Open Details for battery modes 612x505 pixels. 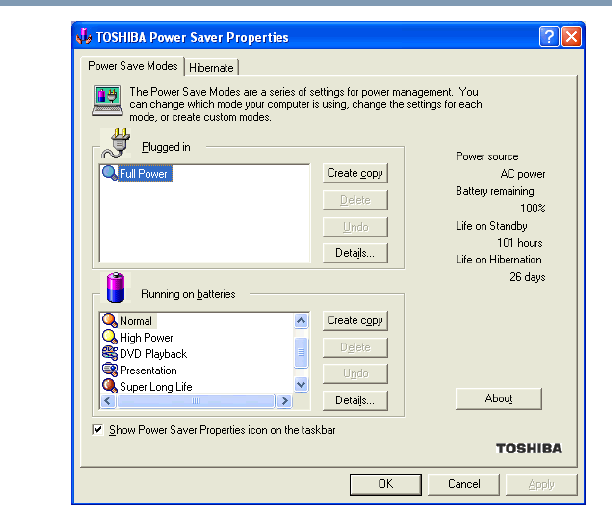click(x=355, y=400)
